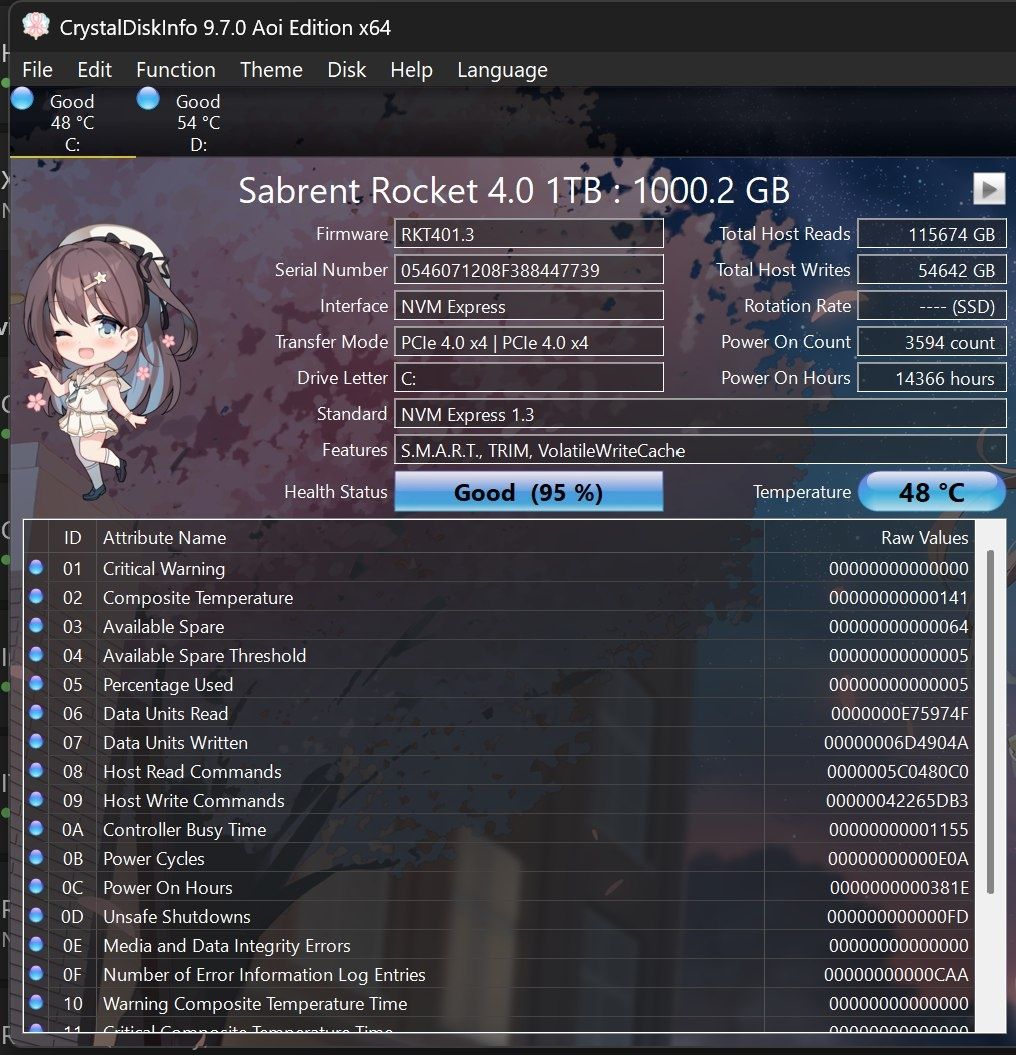Open the Function menu
The image size is (1016, 1055).
[x=176, y=70]
